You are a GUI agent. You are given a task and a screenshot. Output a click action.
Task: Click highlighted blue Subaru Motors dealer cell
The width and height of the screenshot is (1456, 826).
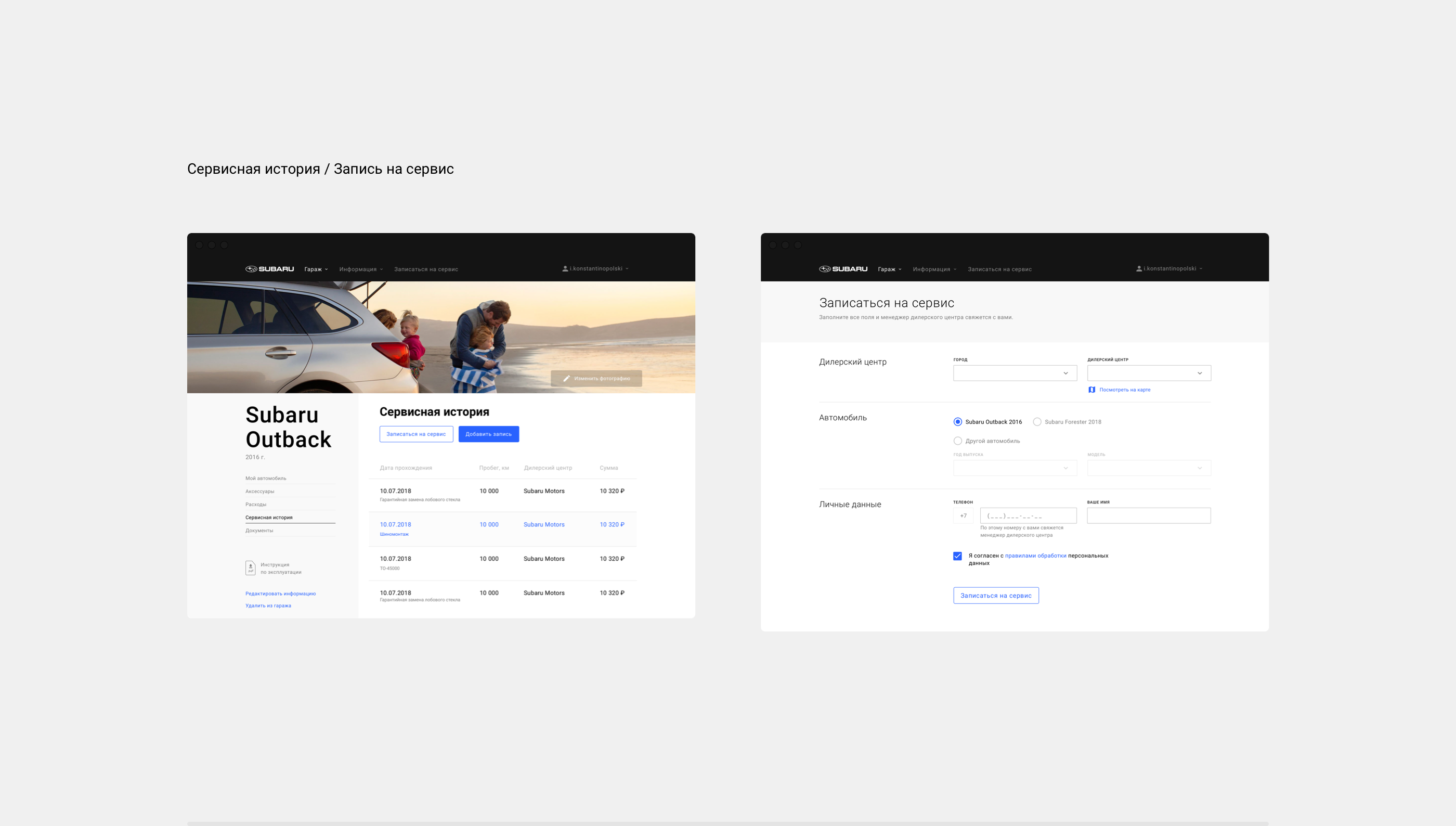[x=544, y=525]
